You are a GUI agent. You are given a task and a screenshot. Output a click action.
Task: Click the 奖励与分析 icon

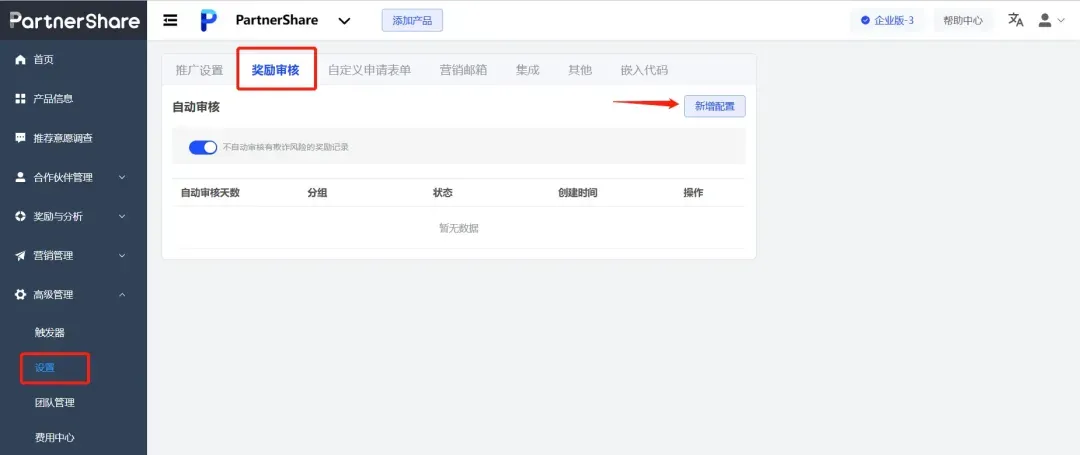point(21,216)
